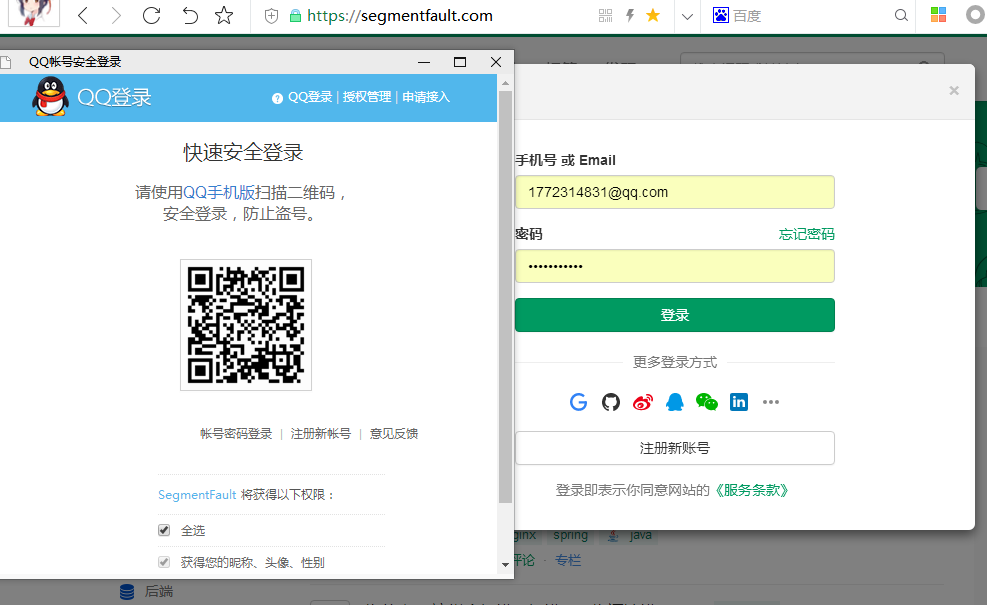Bookmark page with yellow star icon
987x605 pixels.
tap(653, 15)
